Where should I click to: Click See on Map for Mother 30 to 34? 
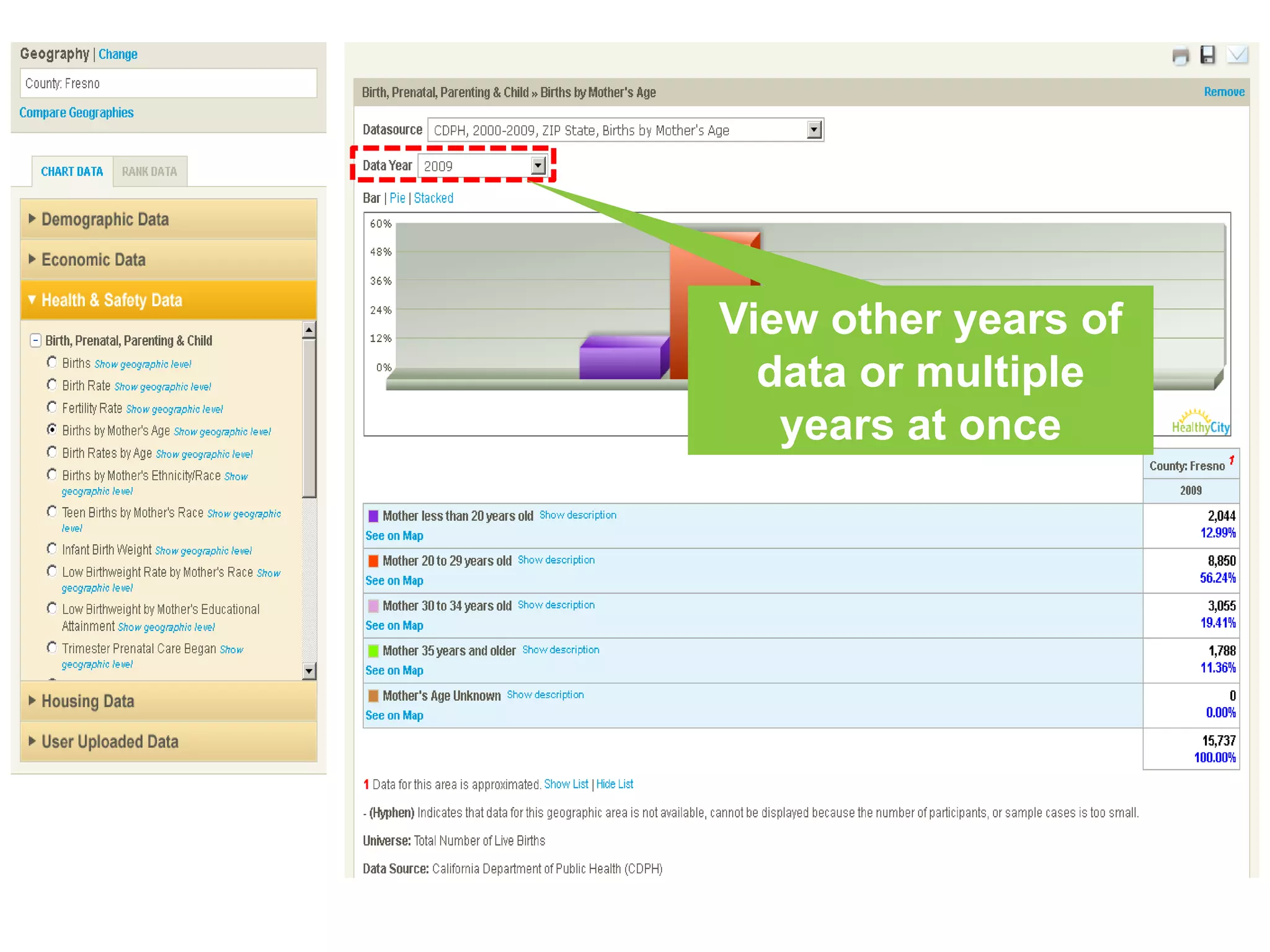pos(394,626)
